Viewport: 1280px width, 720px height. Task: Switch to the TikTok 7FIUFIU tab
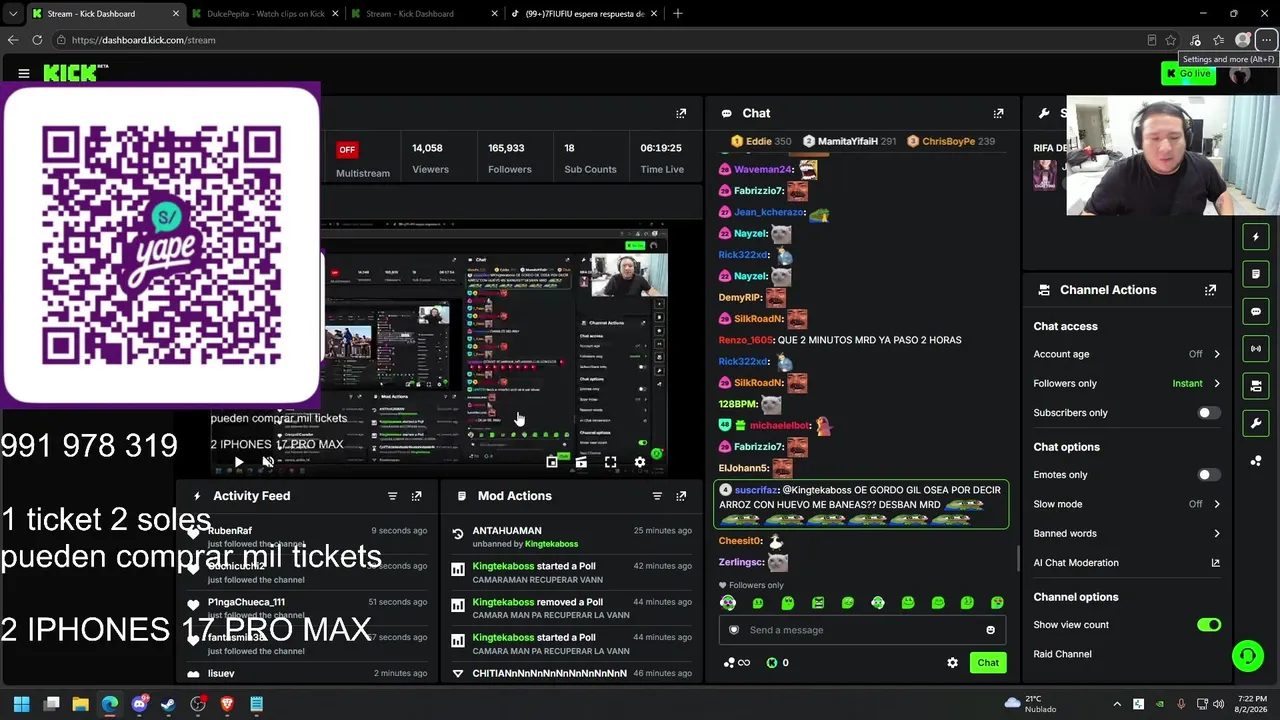[584, 14]
